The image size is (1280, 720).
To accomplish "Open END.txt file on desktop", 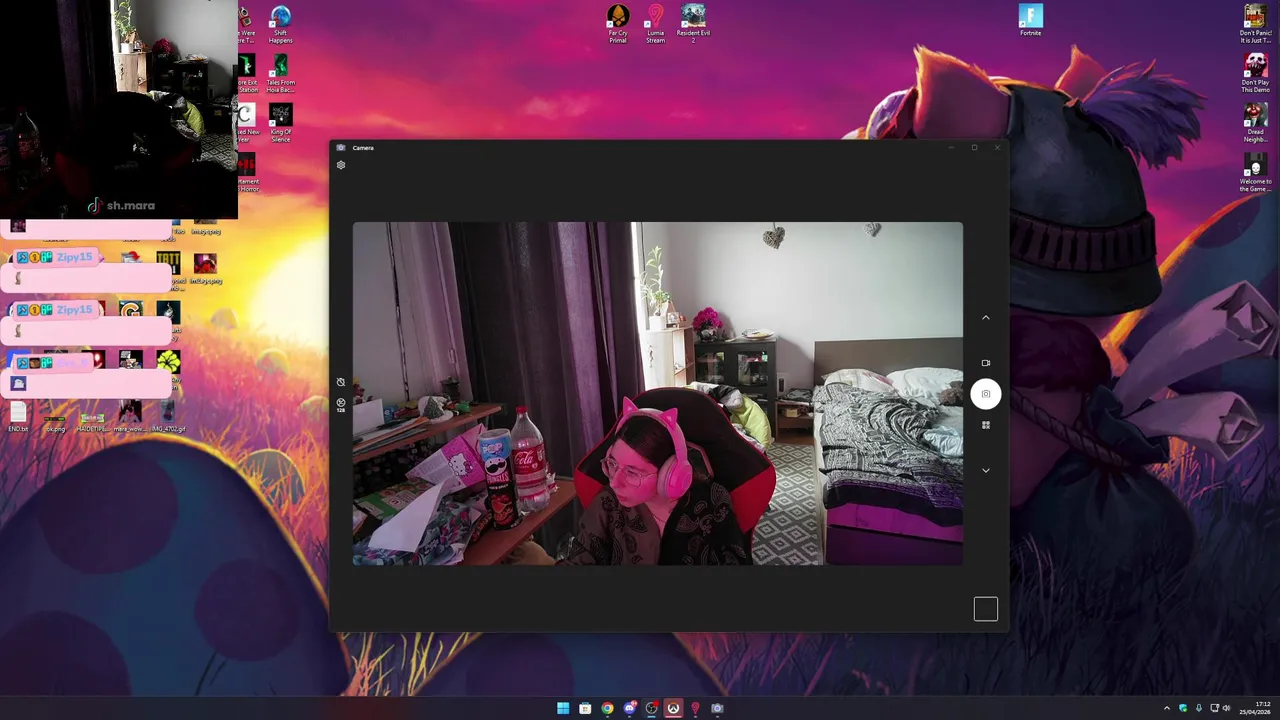I will [x=18, y=417].
